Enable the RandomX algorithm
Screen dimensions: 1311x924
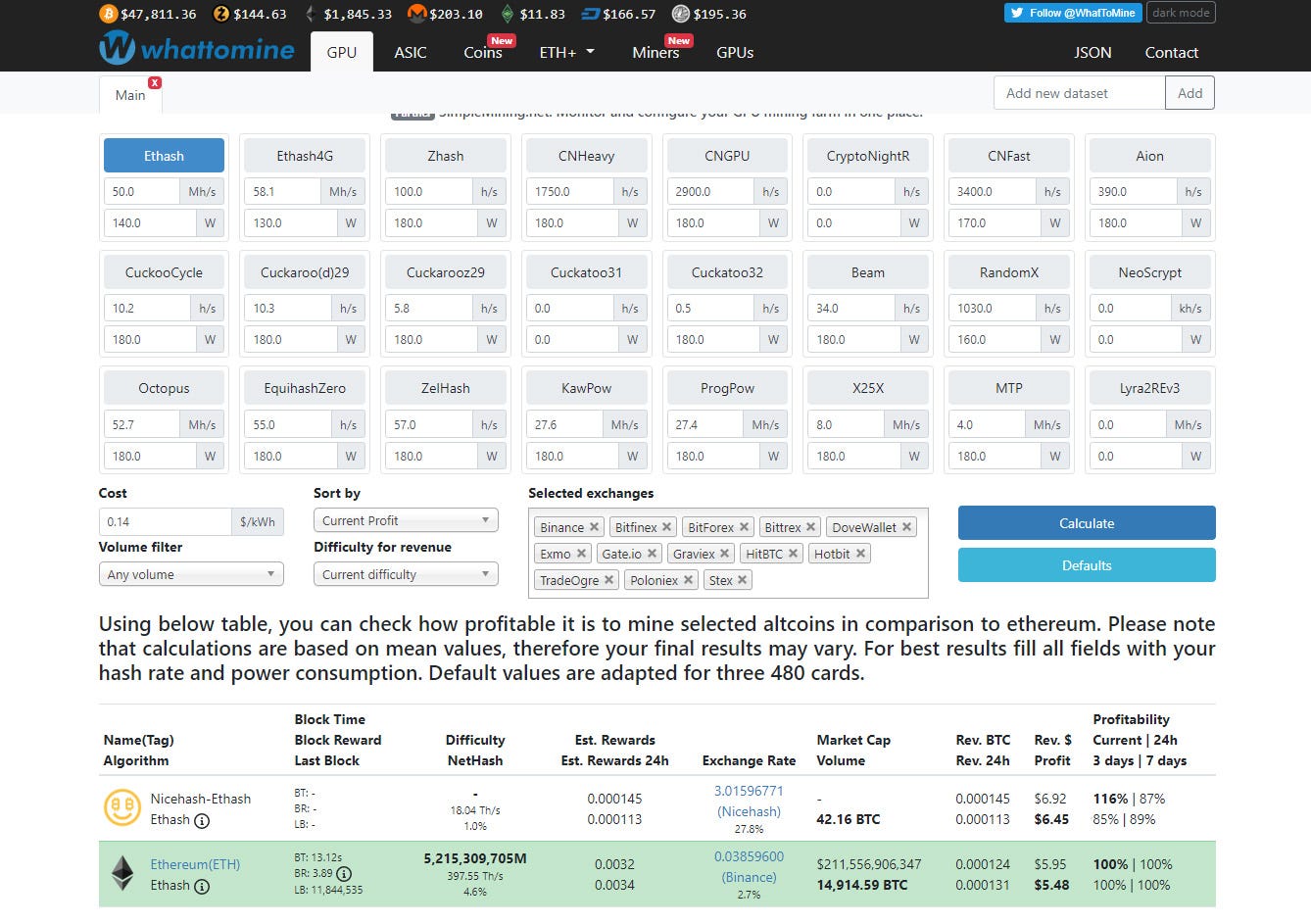pyautogui.click(x=1009, y=272)
